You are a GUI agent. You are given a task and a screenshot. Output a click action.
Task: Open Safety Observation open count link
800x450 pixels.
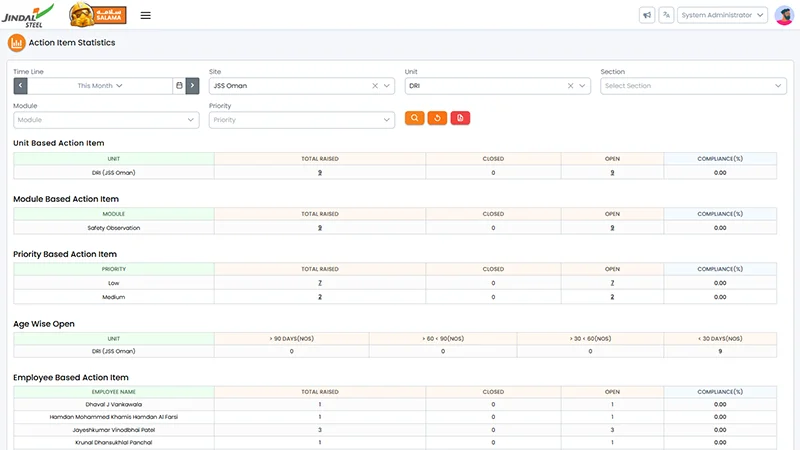pos(612,228)
